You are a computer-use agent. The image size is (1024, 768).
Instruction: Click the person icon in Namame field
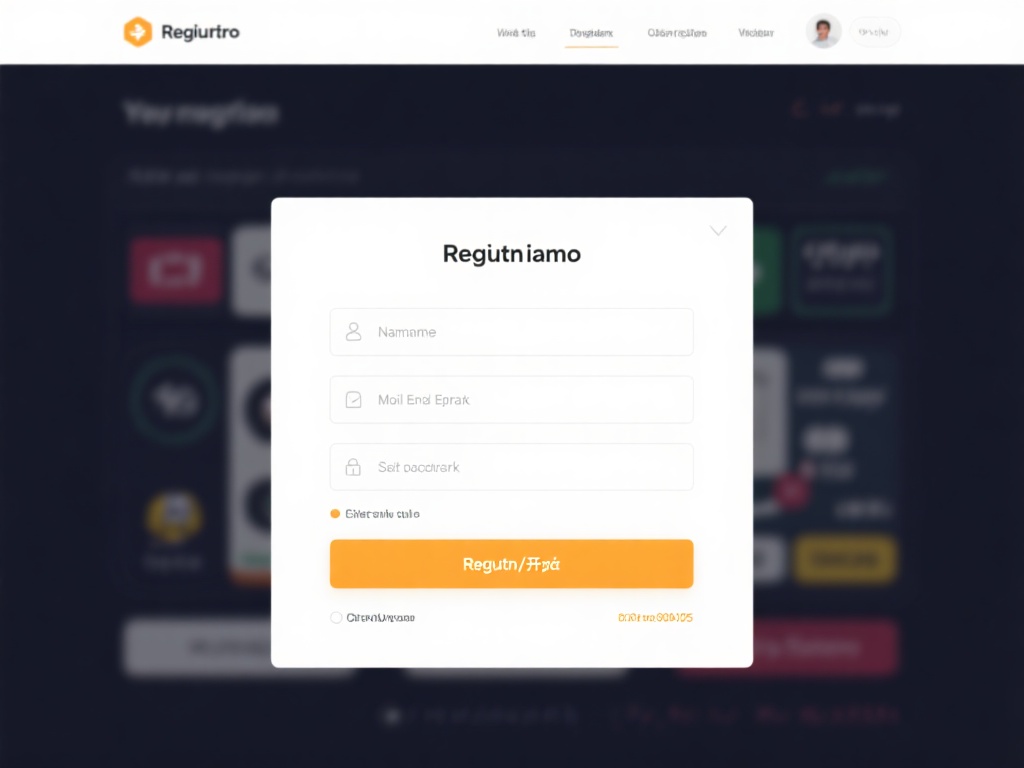(x=353, y=332)
